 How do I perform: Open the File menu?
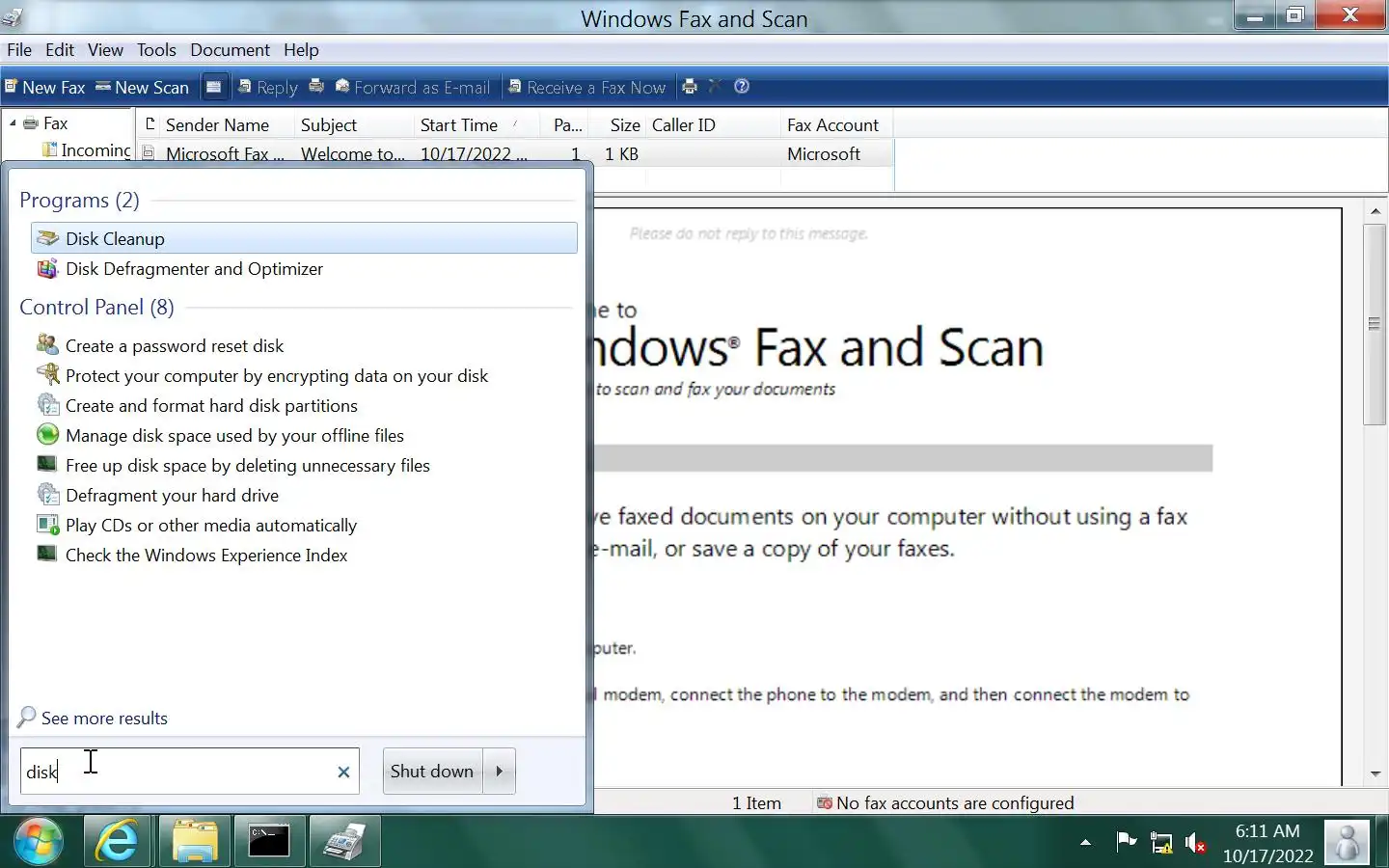19,50
